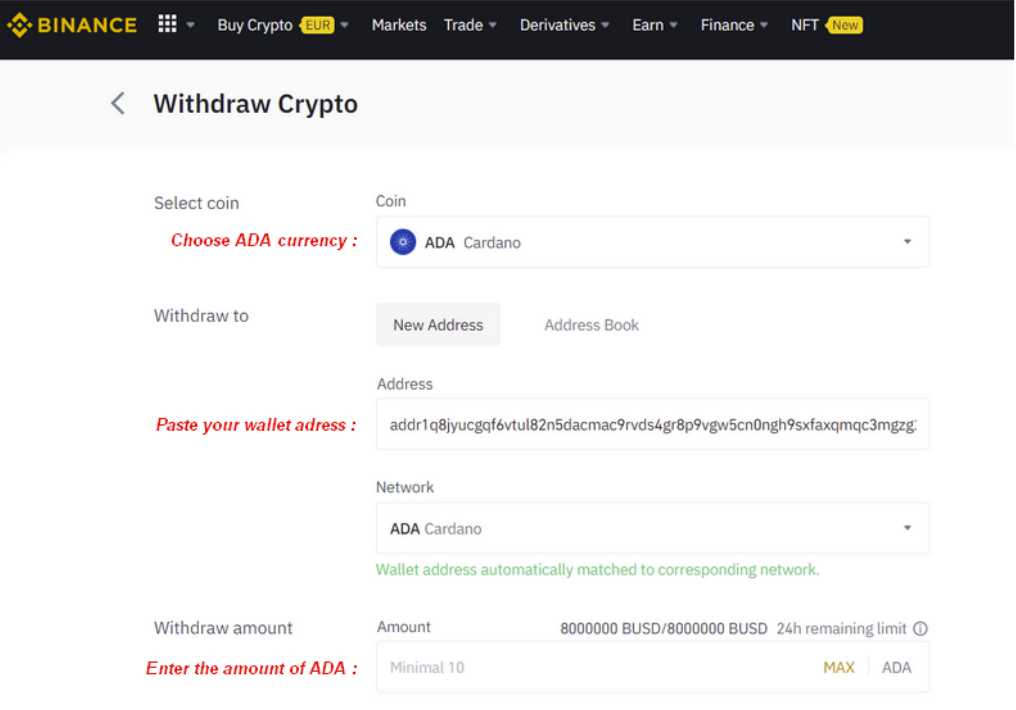Go to the NFT section

pos(804,25)
